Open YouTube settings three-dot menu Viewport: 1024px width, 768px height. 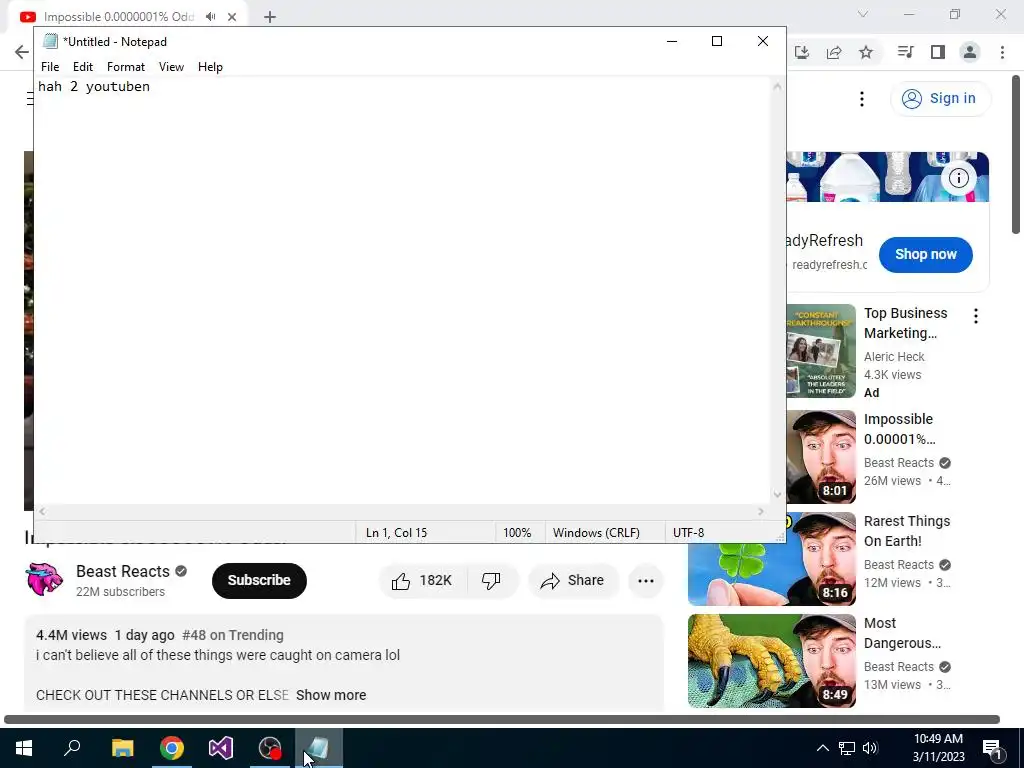tap(862, 99)
